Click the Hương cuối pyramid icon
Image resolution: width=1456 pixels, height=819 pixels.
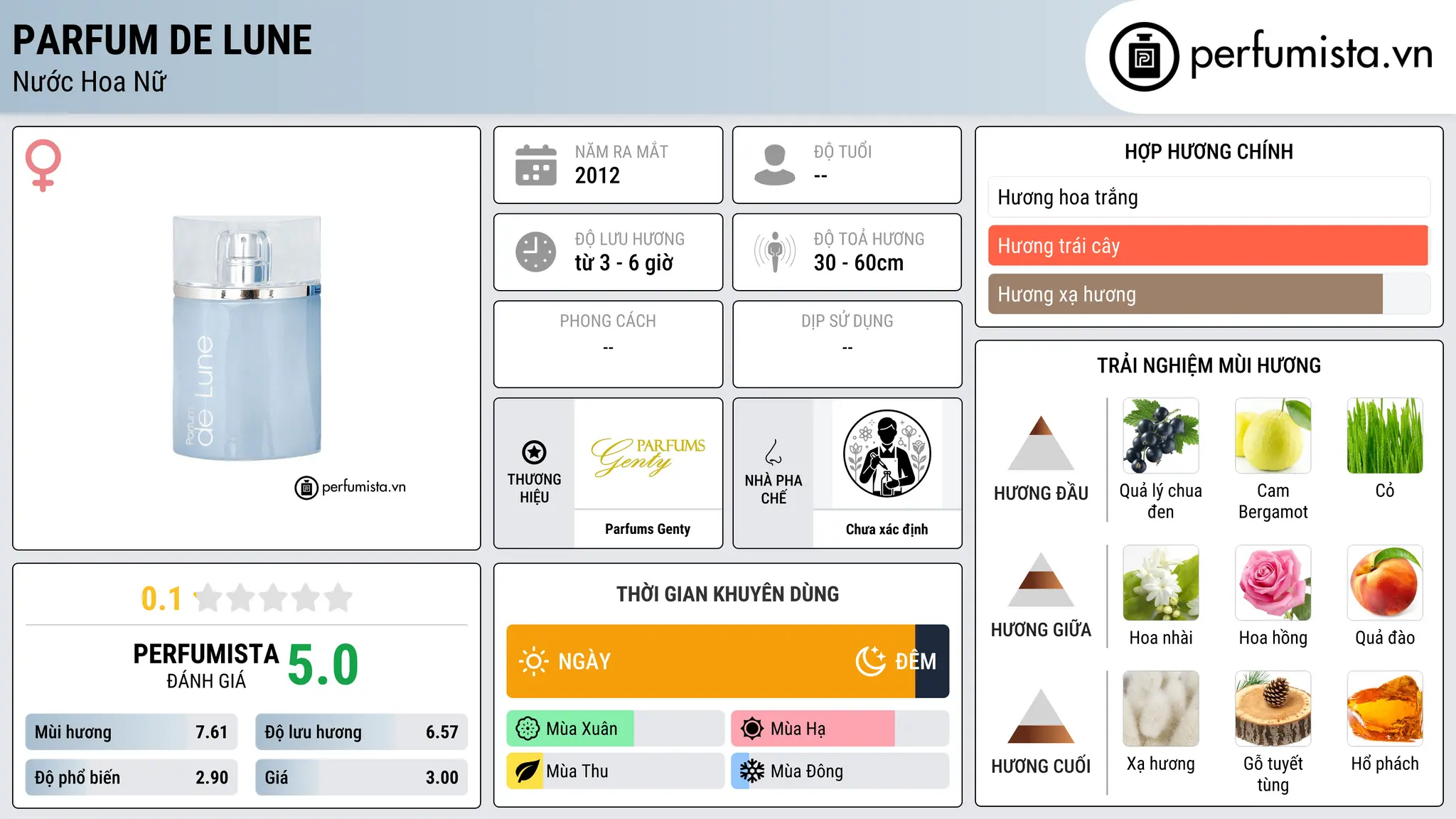point(1041,716)
